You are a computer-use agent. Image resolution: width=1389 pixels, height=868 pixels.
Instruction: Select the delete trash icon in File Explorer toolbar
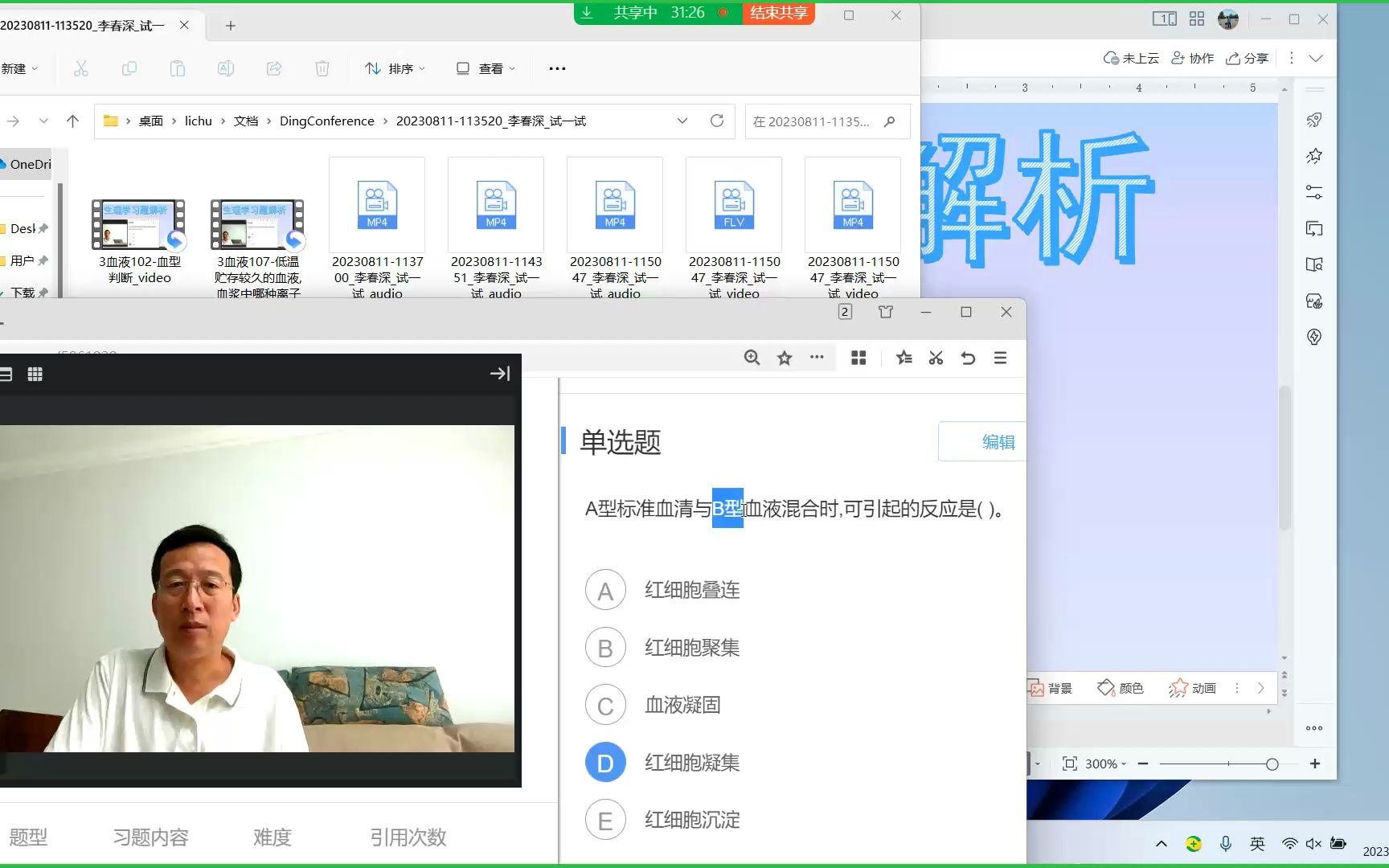click(322, 68)
